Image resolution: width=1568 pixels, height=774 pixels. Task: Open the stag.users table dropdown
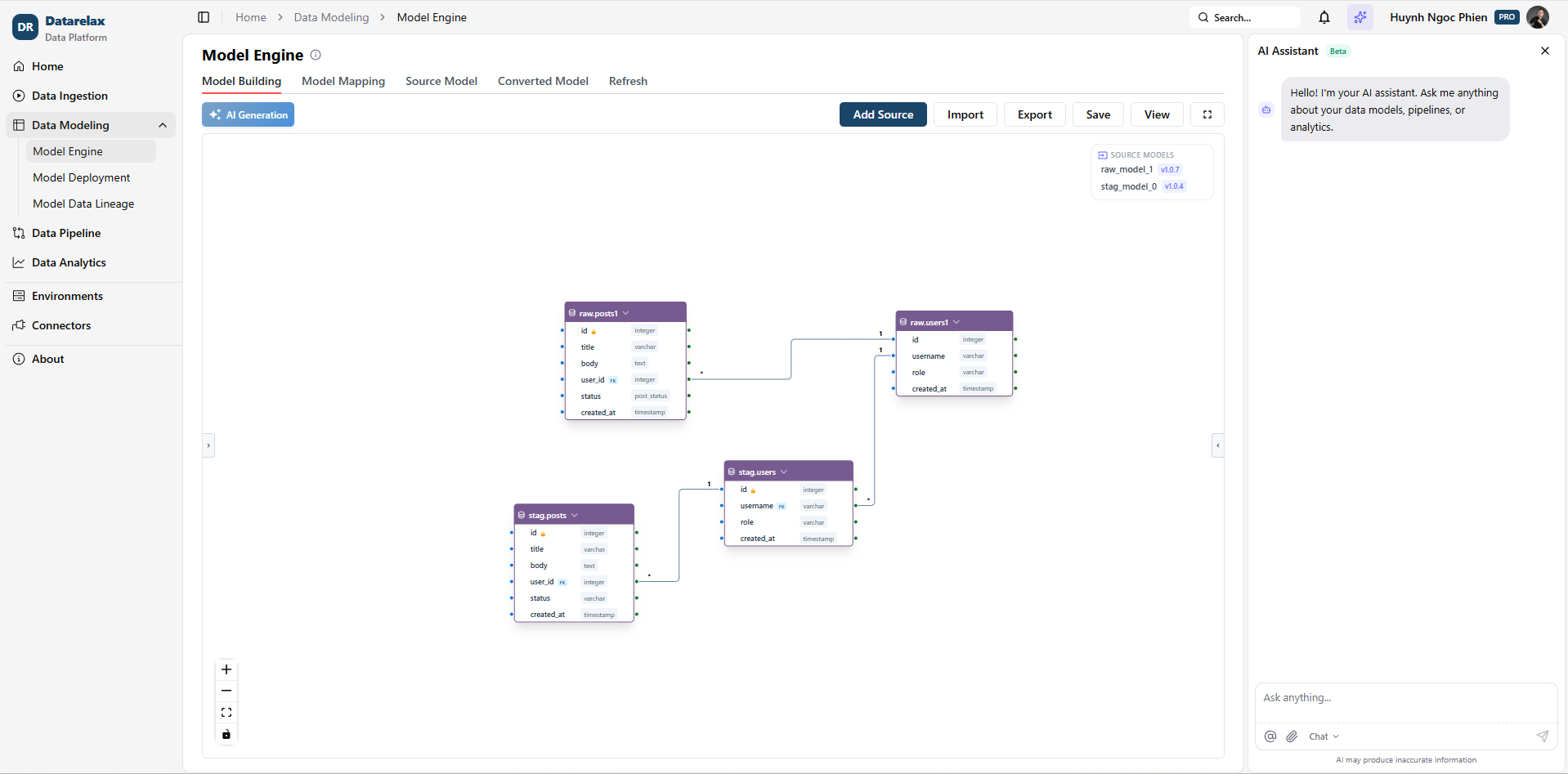[x=783, y=472]
